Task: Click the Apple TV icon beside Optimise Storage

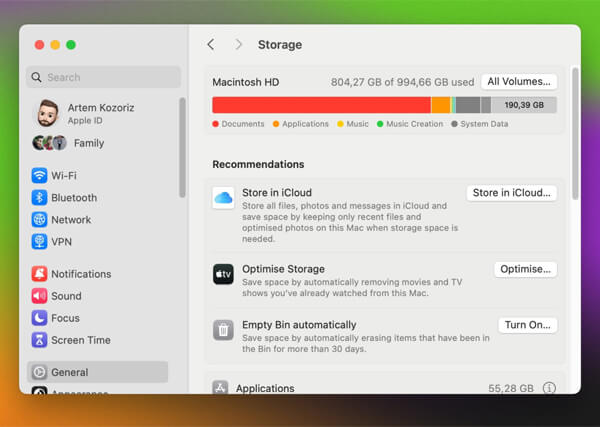Action: coord(223,274)
